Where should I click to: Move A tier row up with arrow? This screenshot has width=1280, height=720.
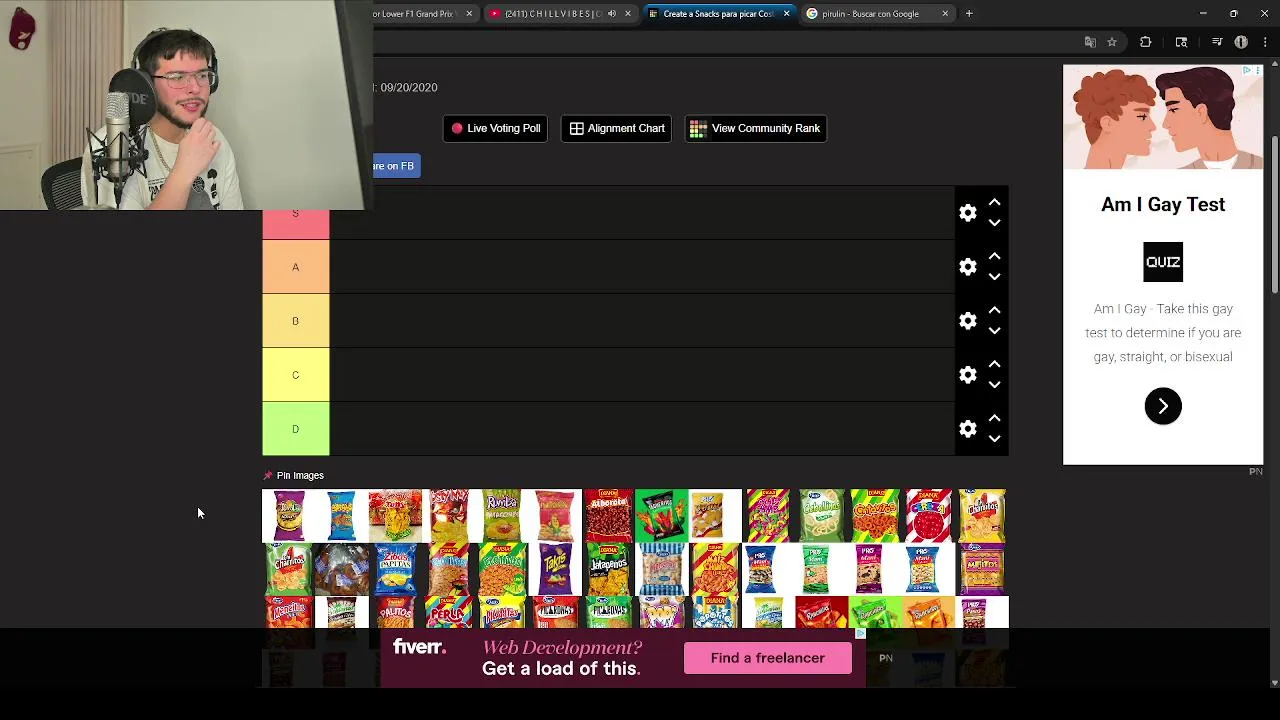[x=994, y=256]
